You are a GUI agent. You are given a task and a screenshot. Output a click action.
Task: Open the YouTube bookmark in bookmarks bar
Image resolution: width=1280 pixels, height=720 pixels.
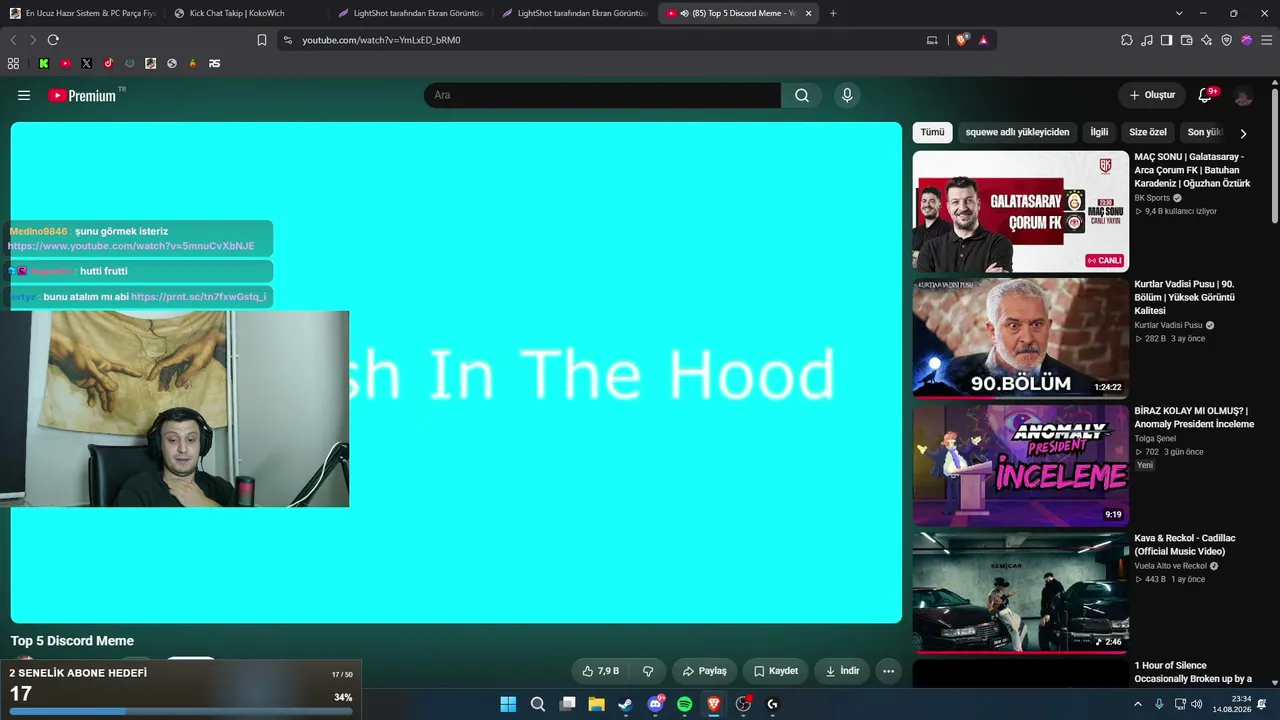point(65,63)
